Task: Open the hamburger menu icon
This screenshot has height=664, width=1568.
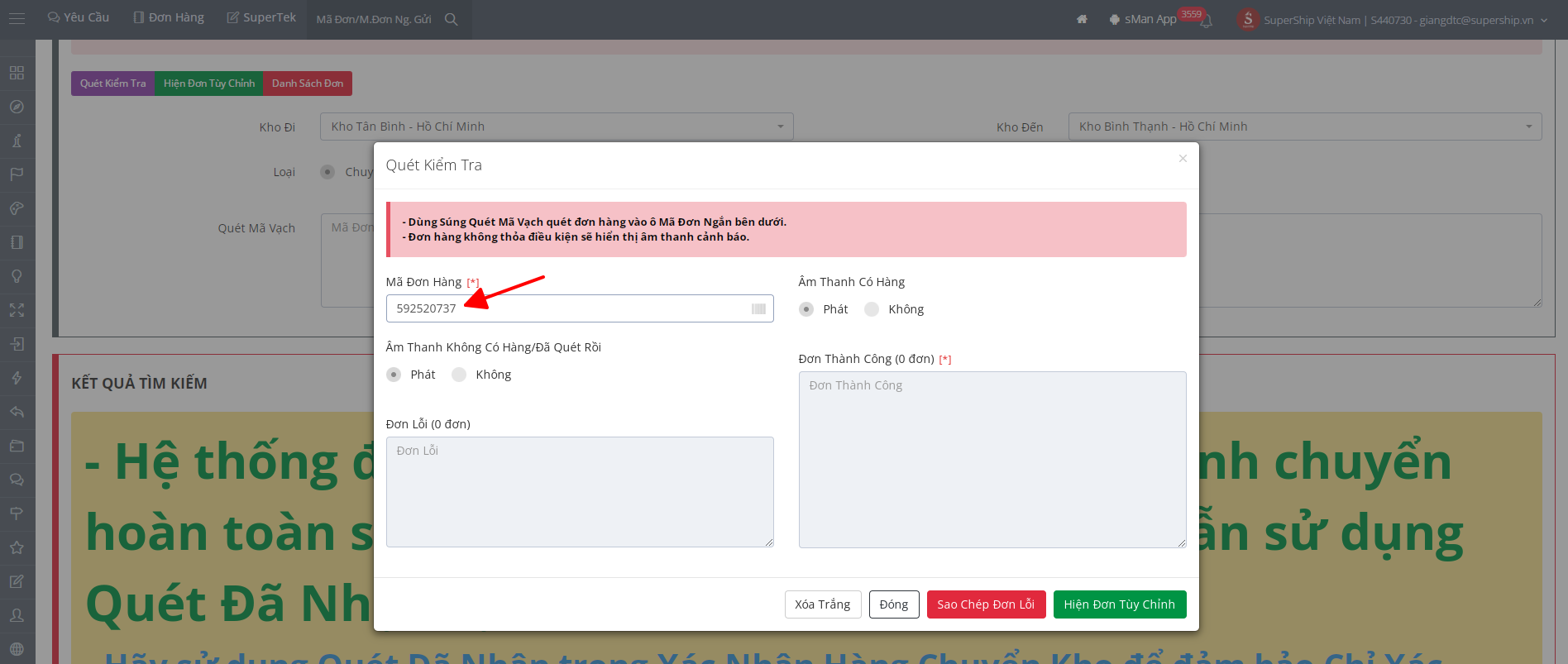Action: tap(17, 18)
